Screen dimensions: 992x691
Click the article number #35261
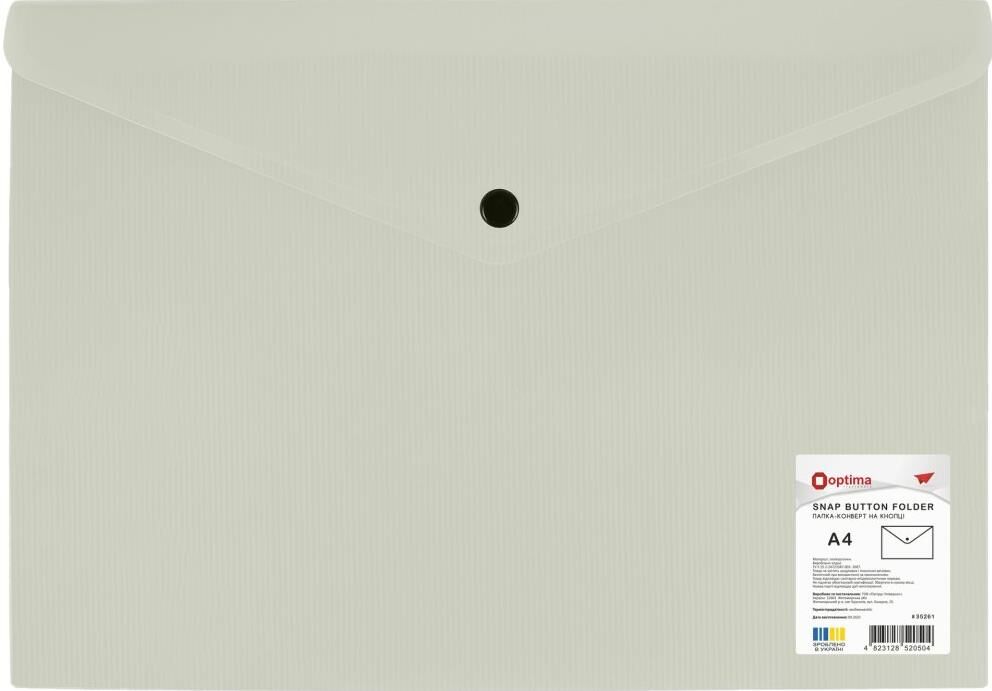[923, 617]
